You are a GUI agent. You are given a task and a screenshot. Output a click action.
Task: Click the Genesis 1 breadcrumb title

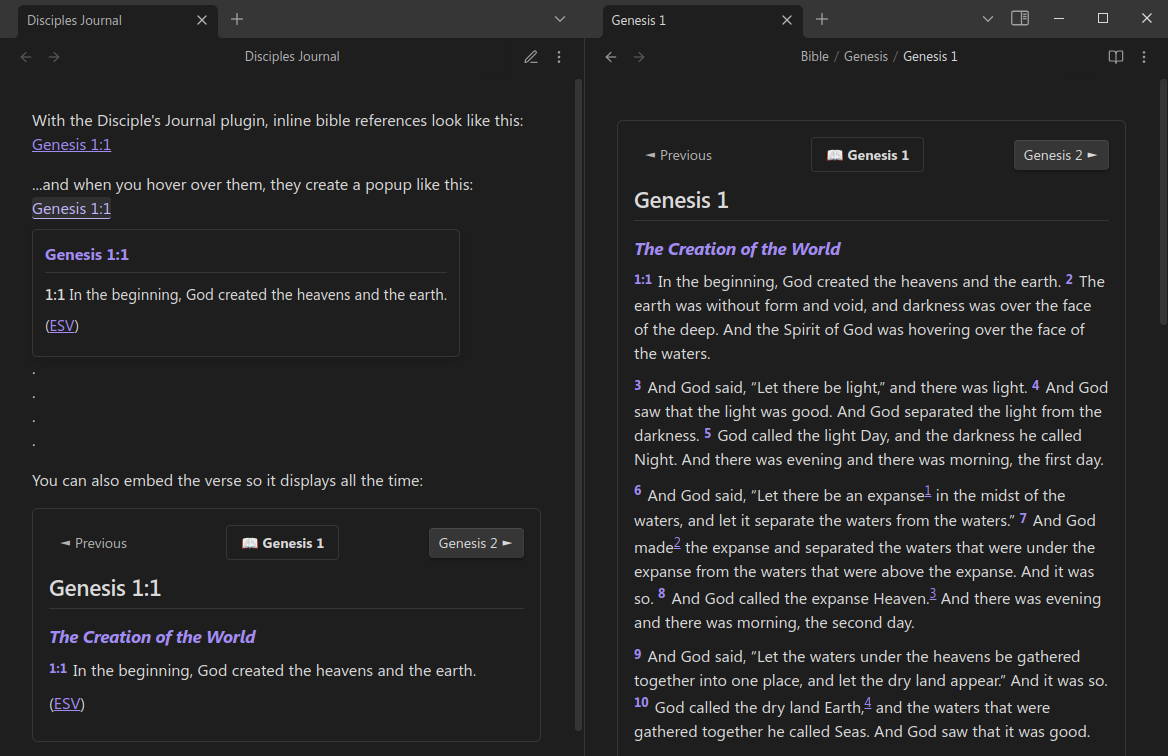coord(930,57)
